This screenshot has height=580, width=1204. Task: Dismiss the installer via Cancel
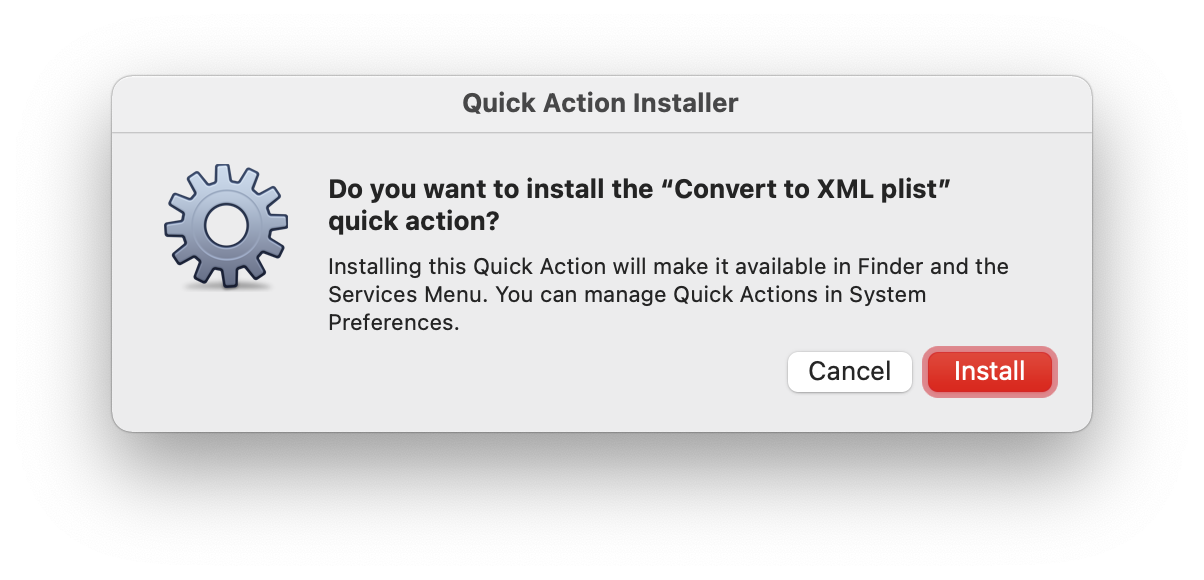tap(849, 371)
